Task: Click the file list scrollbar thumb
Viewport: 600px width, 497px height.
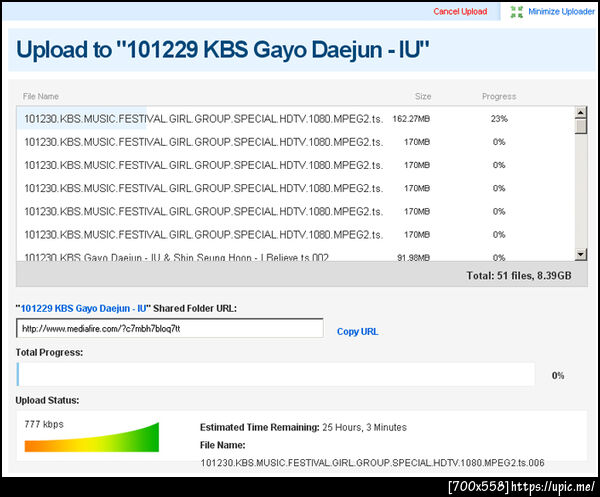Action: tap(581, 126)
